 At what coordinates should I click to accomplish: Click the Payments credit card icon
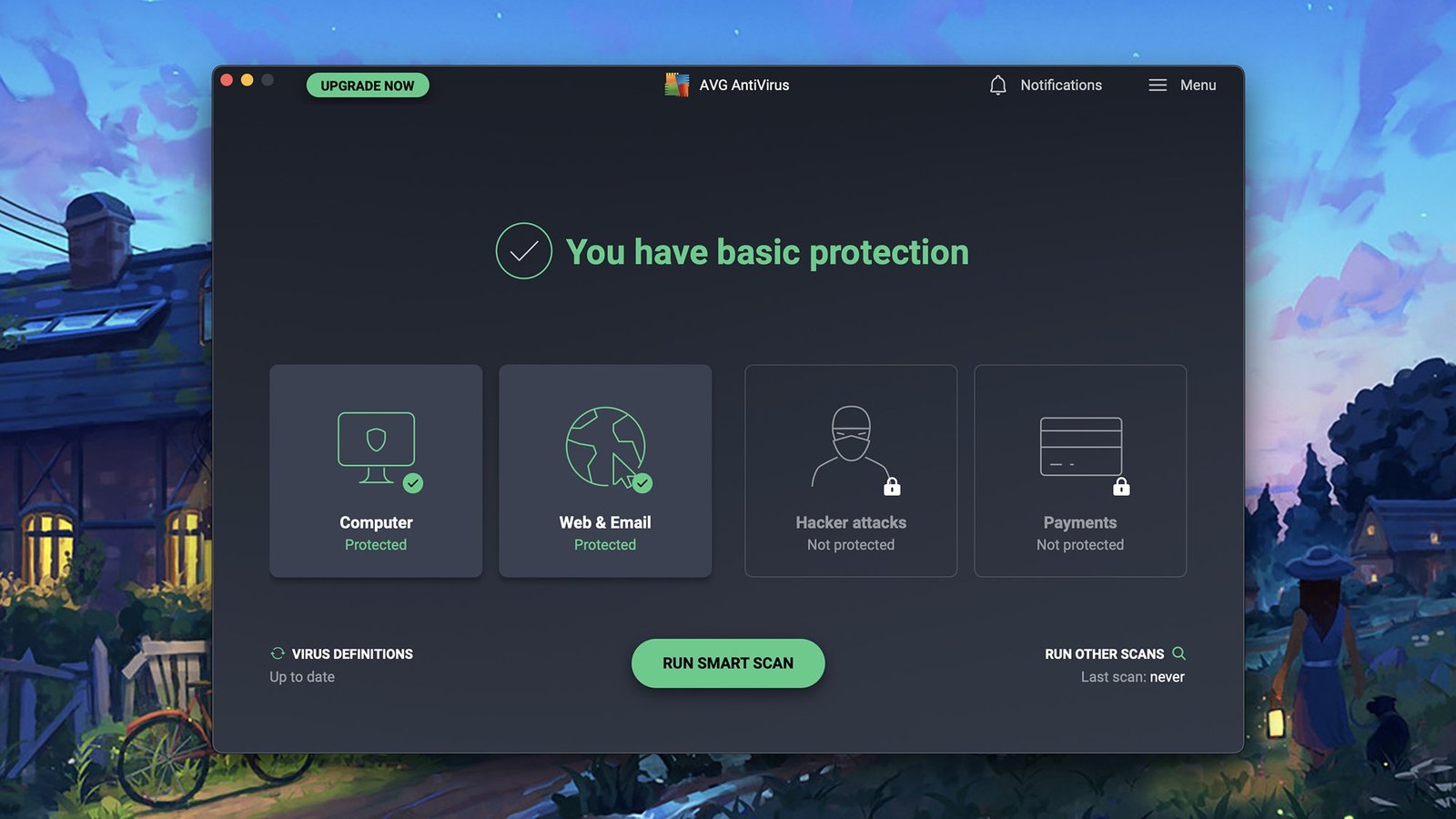pyautogui.click(x=1080, y=446)
